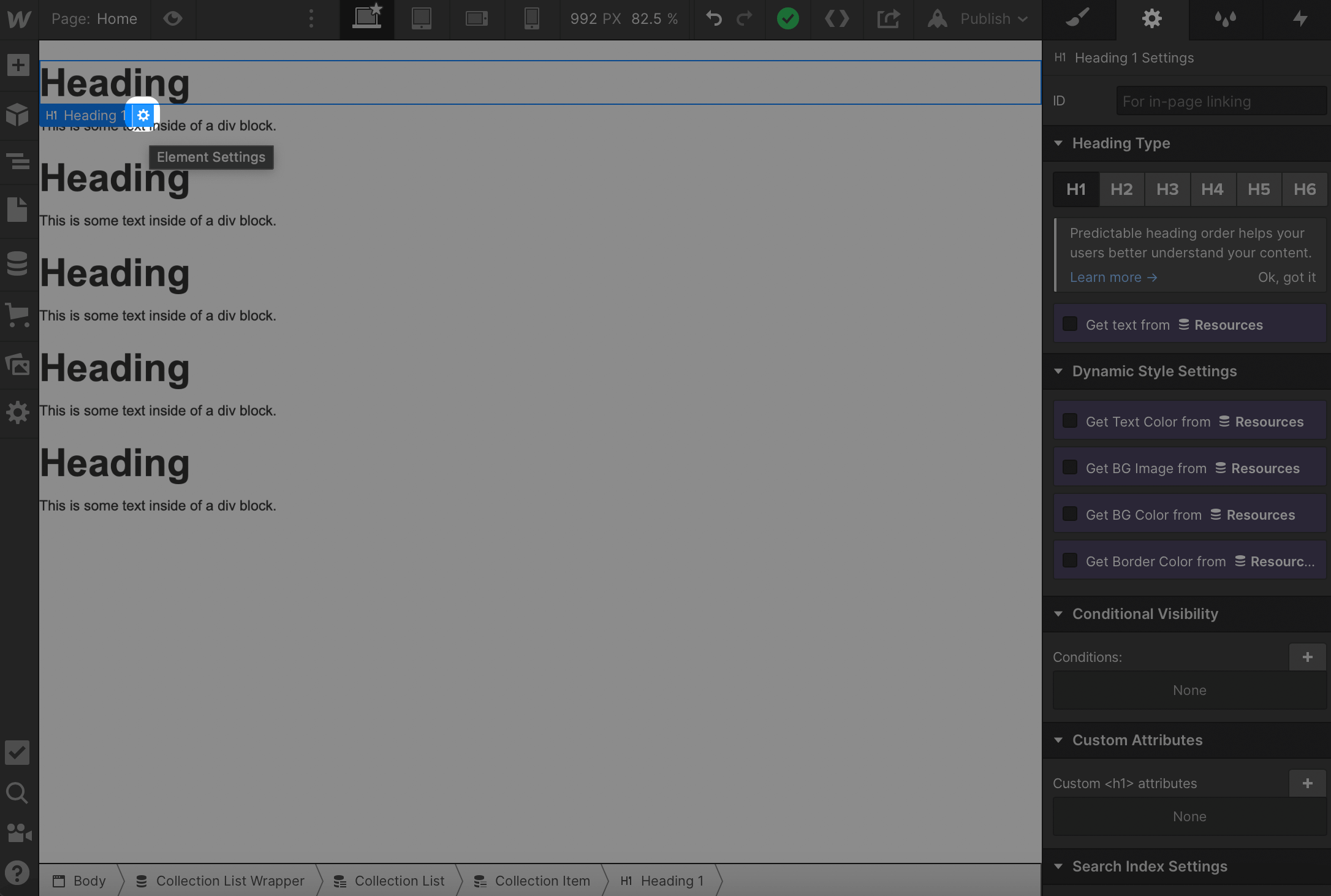
Task: Redo the last change
Action: coord(745,19)
